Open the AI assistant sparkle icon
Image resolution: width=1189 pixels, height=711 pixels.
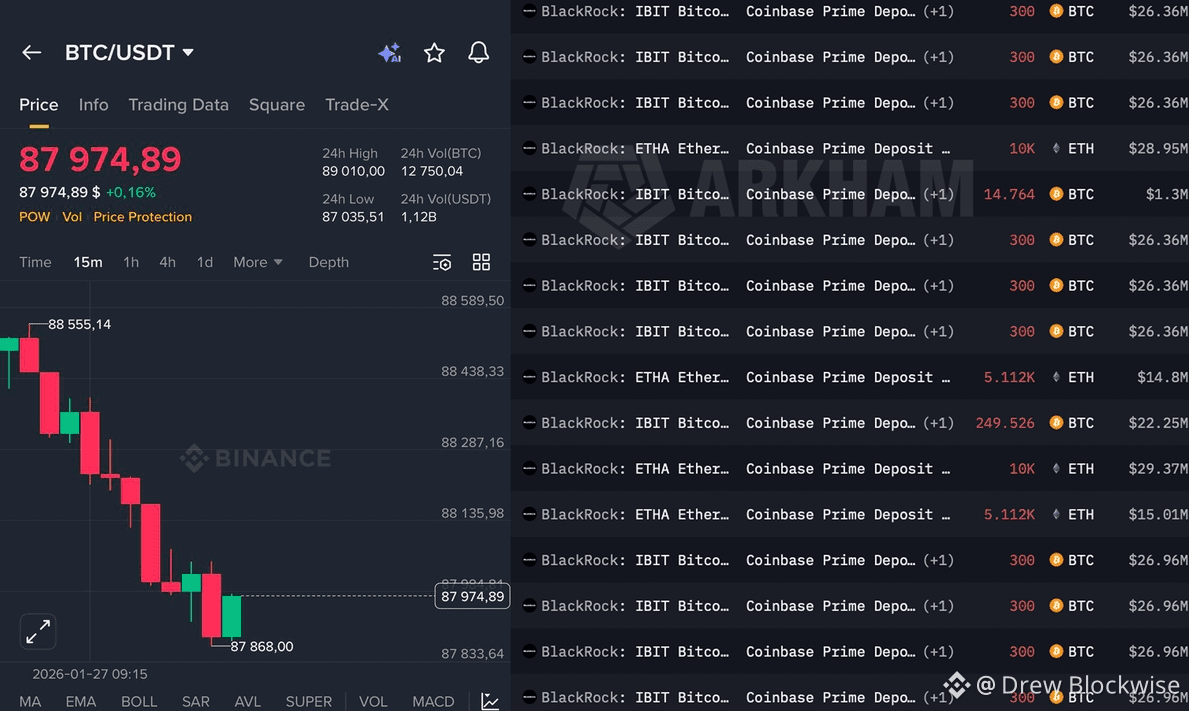tap(390, 52)
